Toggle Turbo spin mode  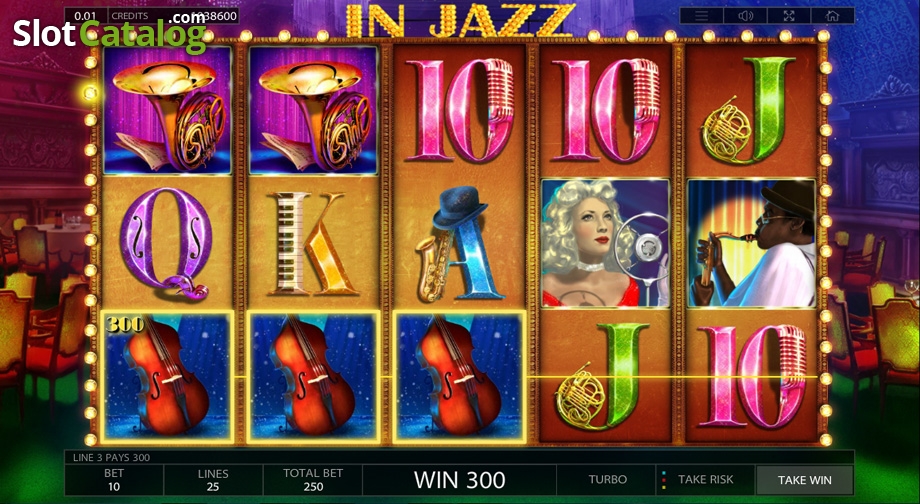[x=607, y=479]
